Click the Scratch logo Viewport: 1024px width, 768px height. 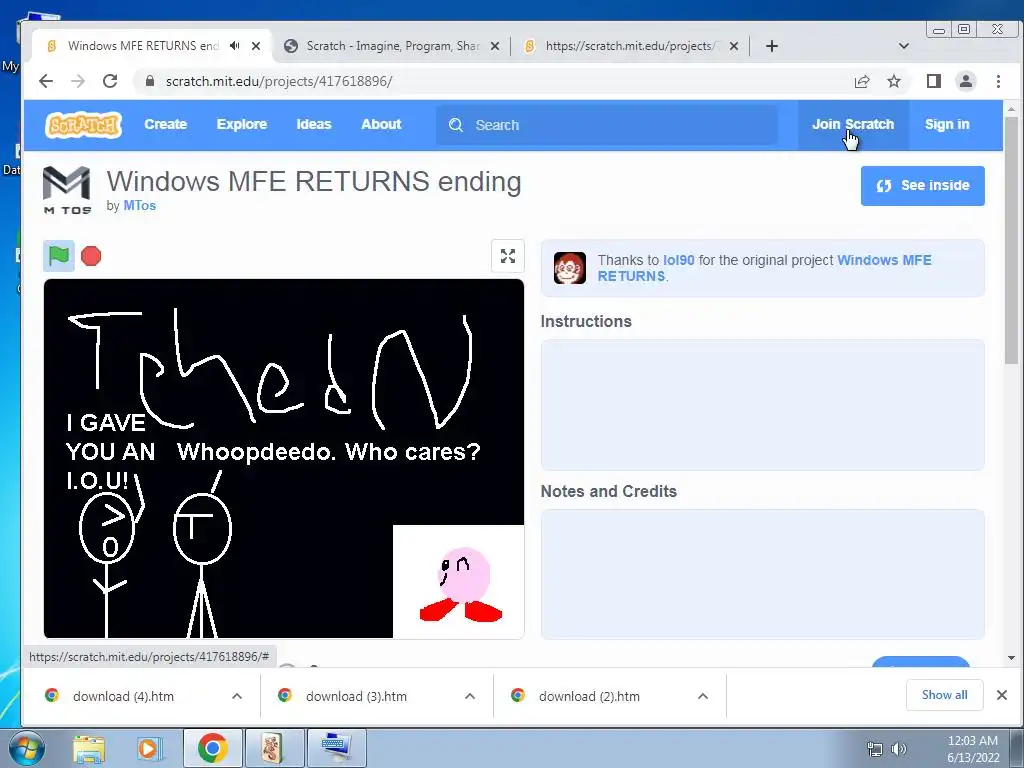pos(83,124)
